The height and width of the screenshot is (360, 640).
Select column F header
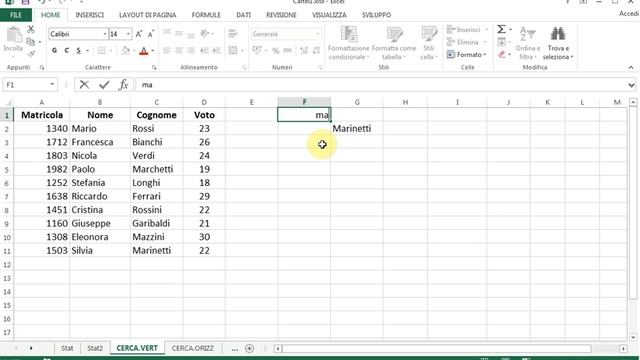pos(304,102)
